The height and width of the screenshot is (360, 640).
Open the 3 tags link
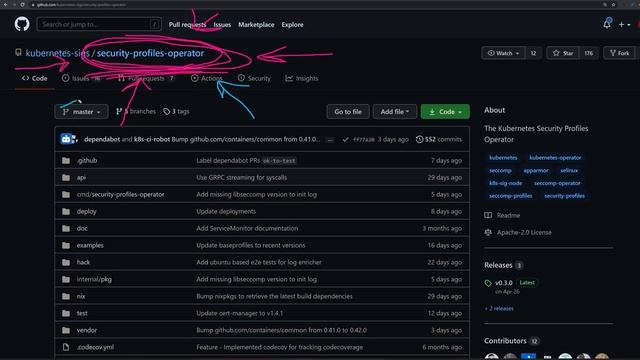[x=176, y=111]
